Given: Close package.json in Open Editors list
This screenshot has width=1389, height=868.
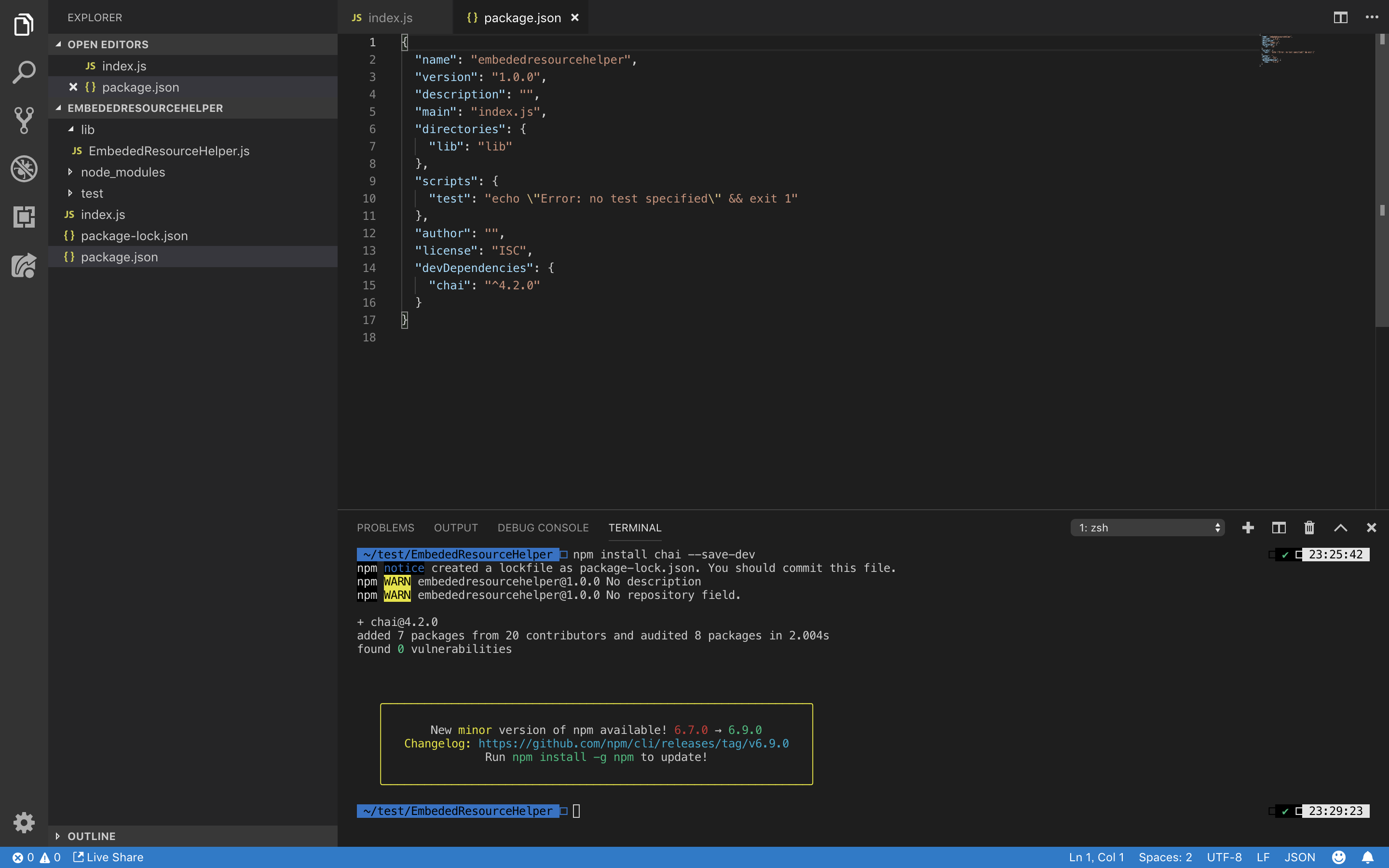Looking at the screenshot, I should click(73, 87).
